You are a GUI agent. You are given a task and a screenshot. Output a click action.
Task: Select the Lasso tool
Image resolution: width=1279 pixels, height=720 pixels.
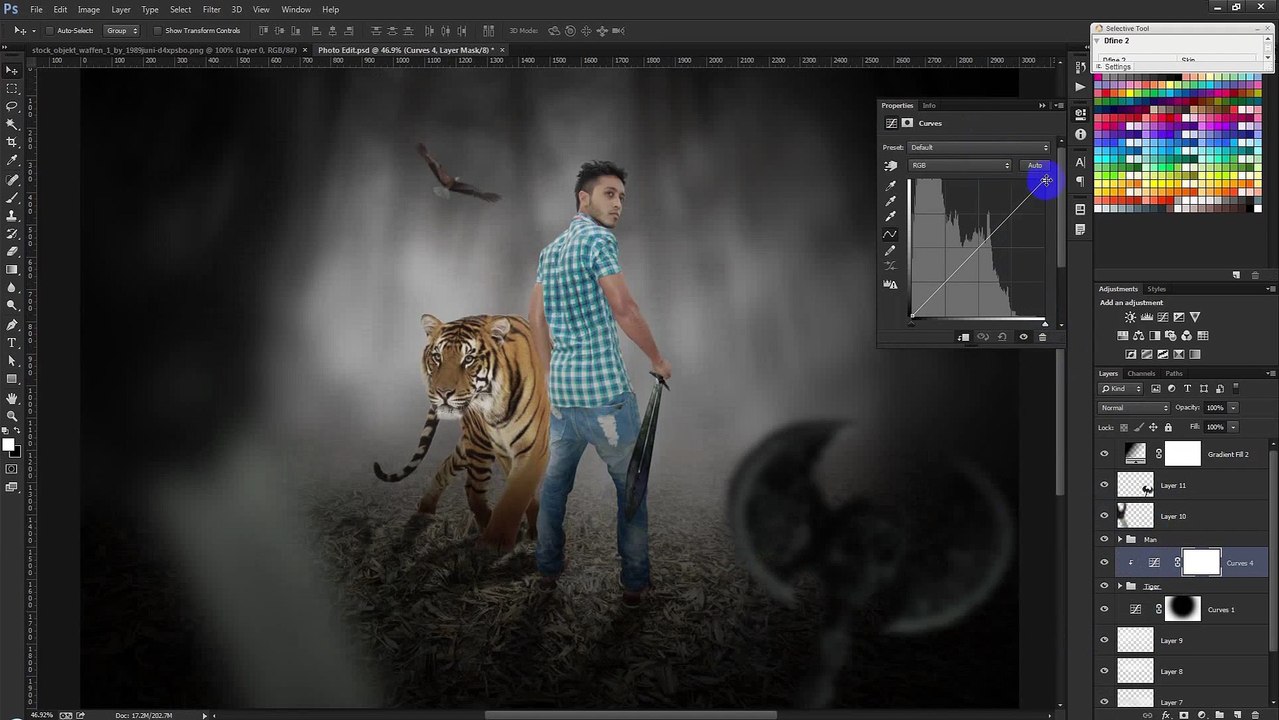click(x=12, y=106)
